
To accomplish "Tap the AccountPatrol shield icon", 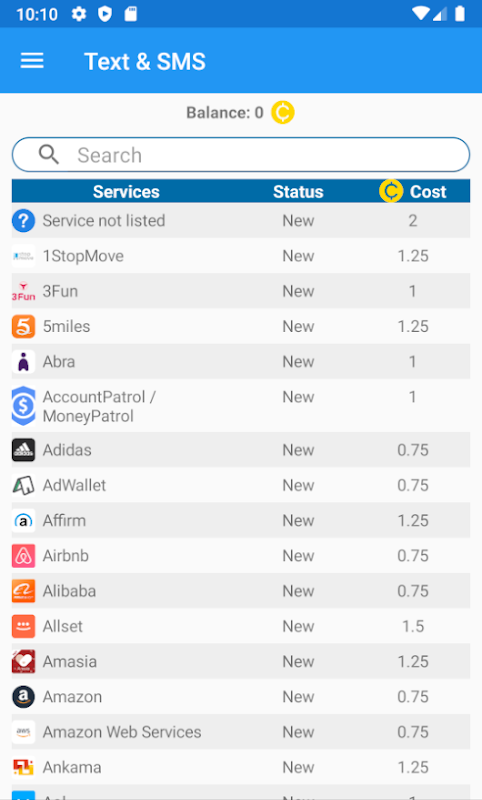I will point(23,406).
